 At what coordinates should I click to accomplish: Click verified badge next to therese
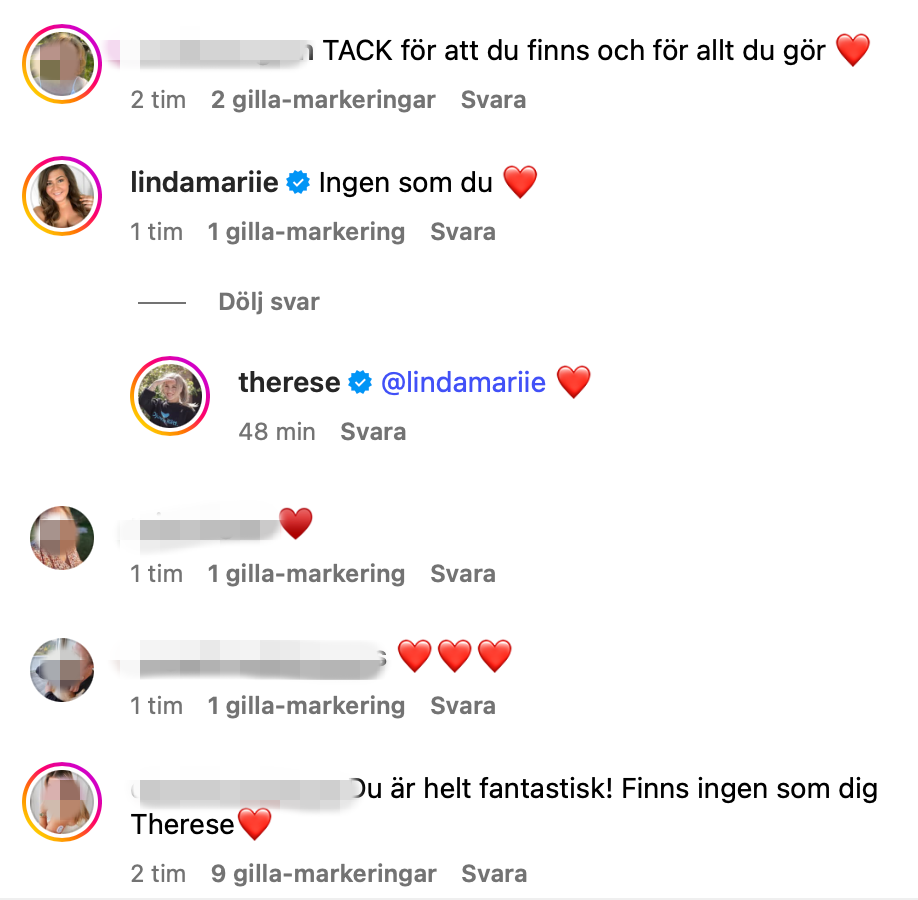click(360, 382)
